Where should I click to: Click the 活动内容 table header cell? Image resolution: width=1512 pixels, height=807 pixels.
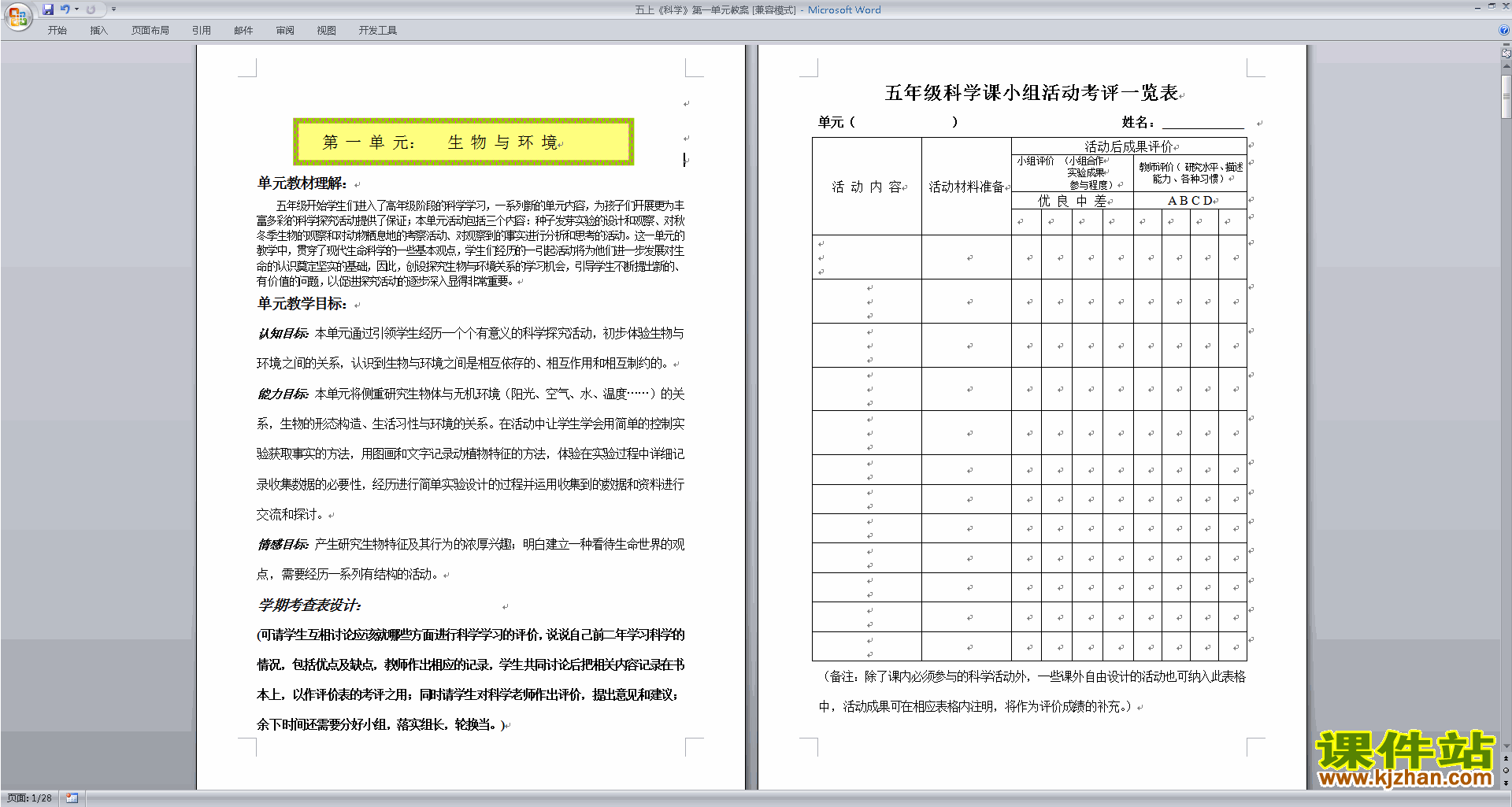[x=867, y=187]
